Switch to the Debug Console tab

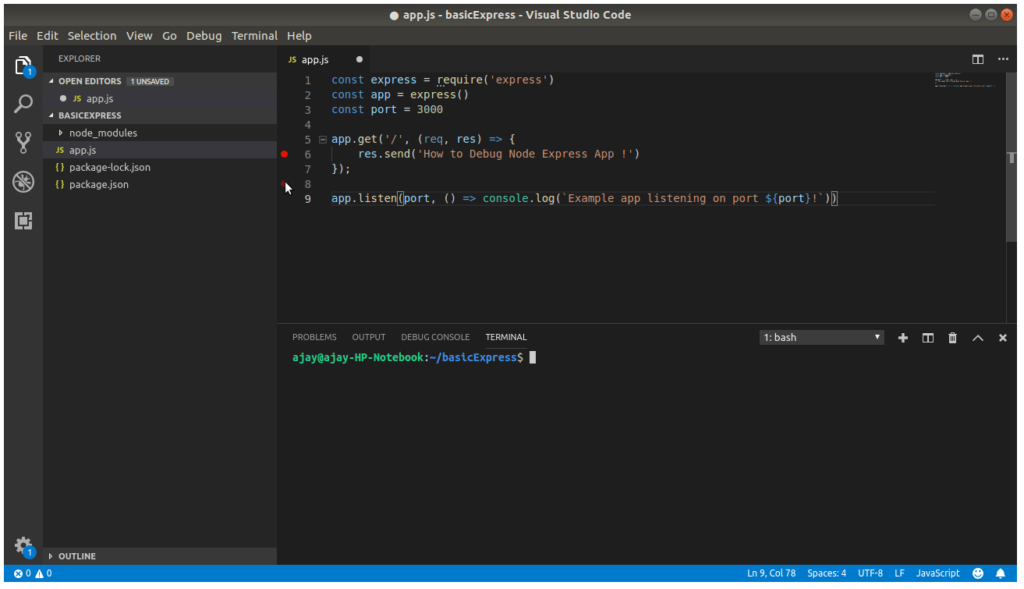pyautogui.click(x=435, y=338)
